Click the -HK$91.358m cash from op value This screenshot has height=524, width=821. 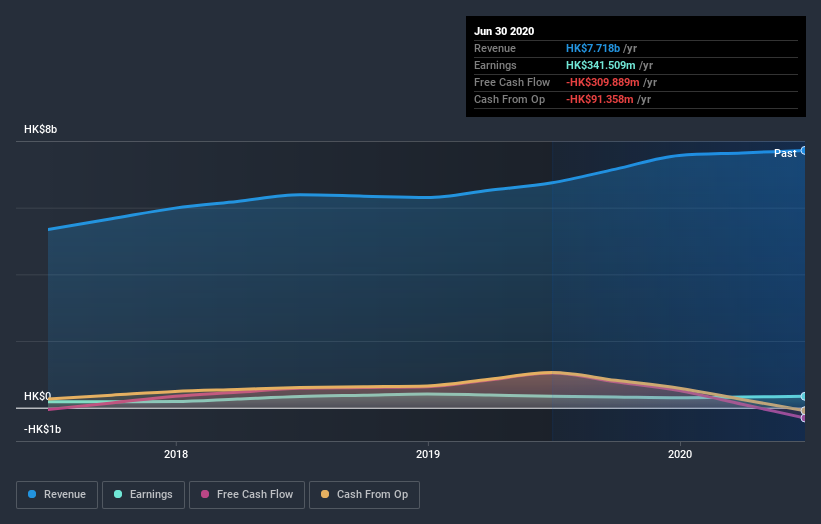[x=600, y=99]
